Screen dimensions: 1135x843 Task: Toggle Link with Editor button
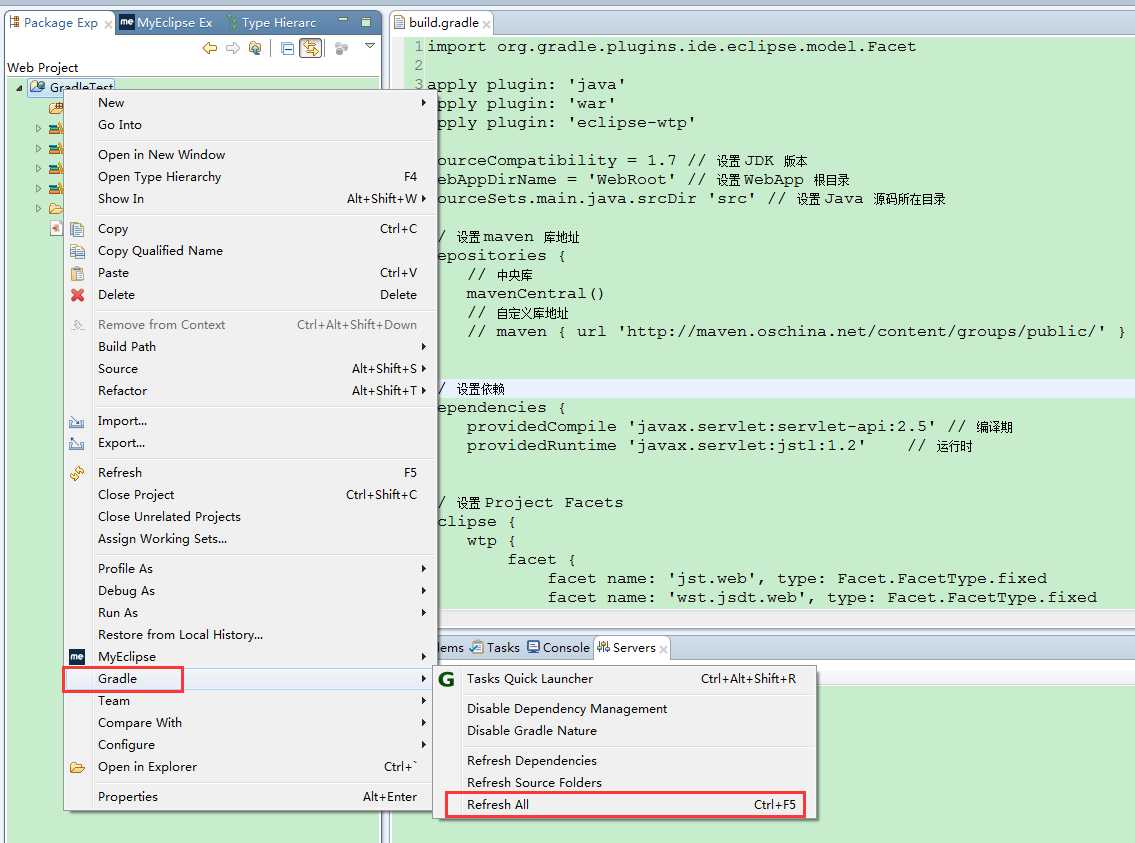(x=311, y=48)
